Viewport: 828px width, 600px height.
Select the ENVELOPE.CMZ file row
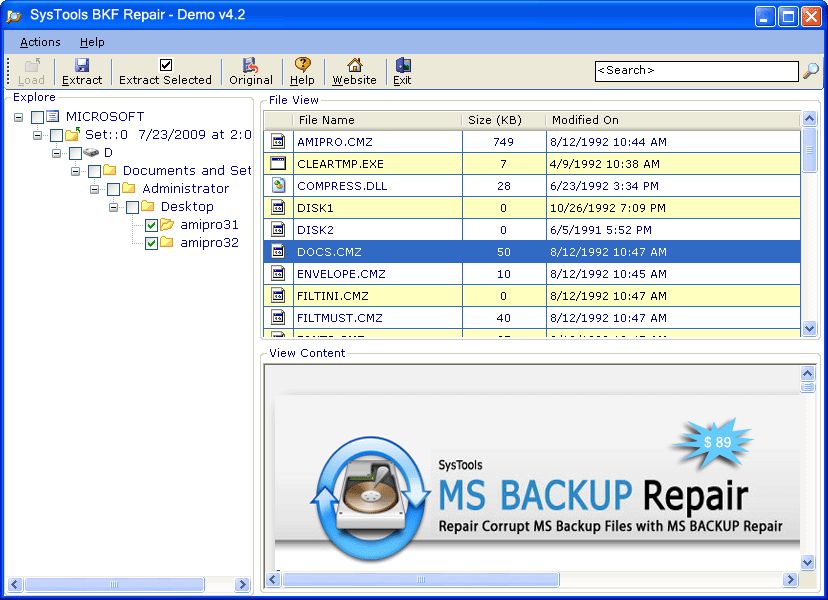click(532, 274)
